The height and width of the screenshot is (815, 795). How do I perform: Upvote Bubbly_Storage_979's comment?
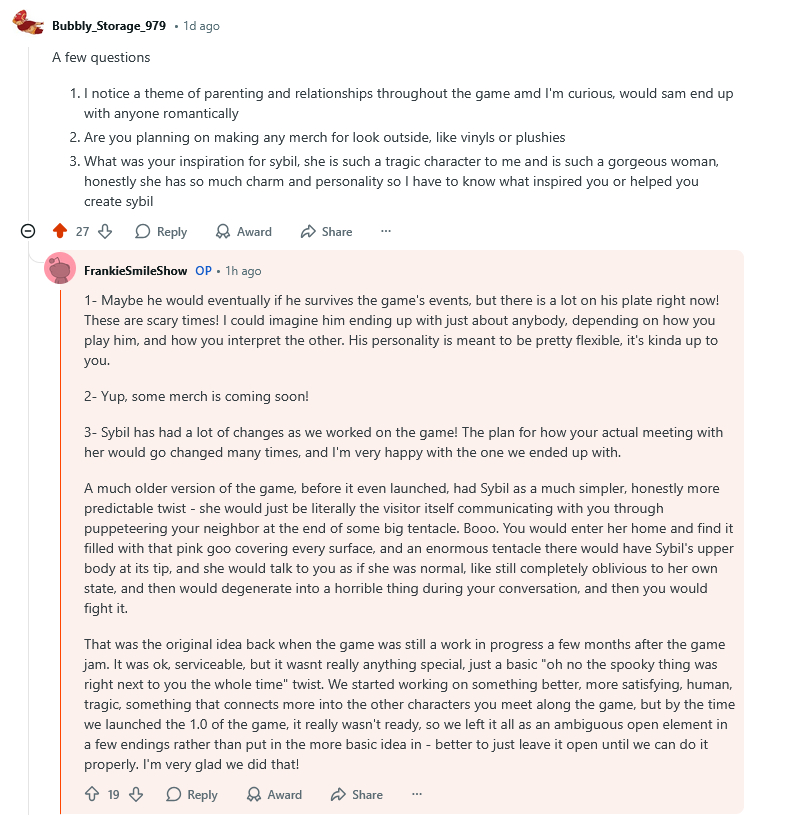click(60, 231)
